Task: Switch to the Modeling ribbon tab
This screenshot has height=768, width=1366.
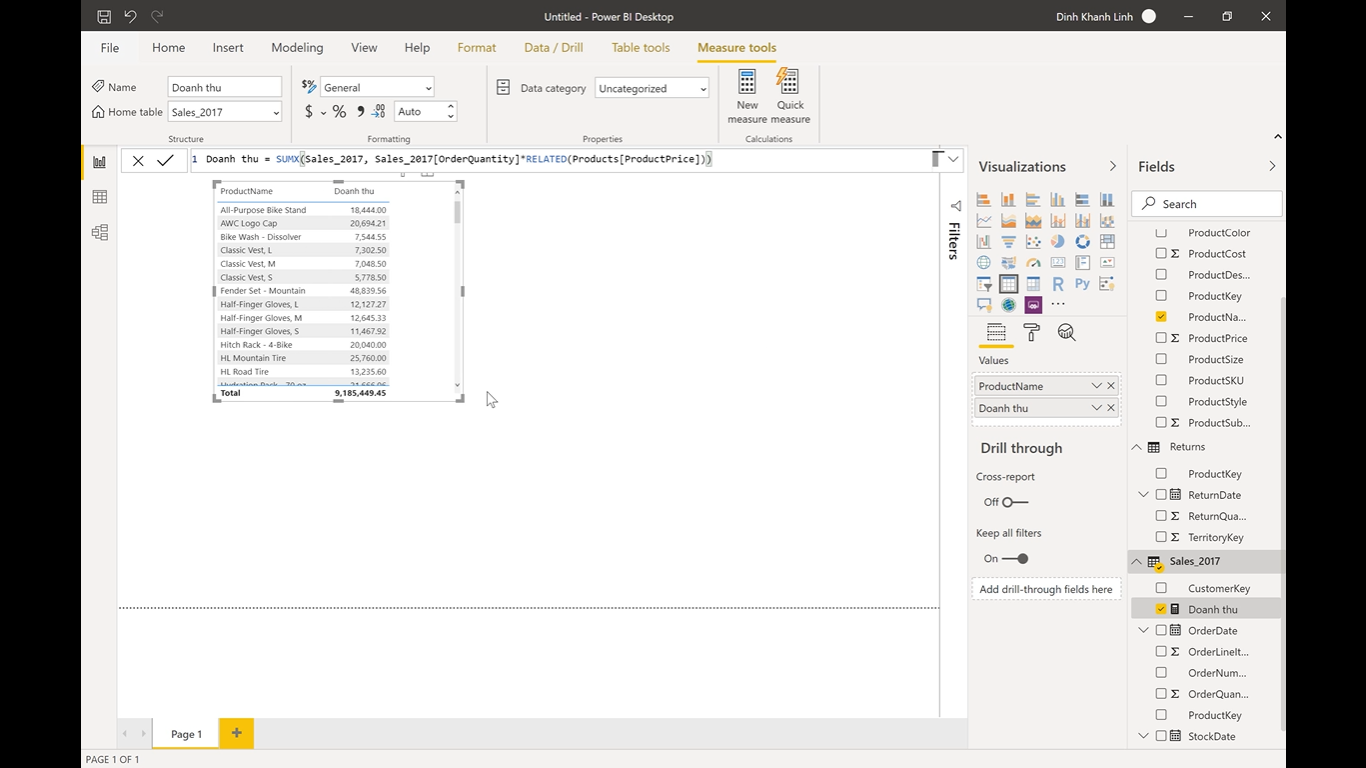Action: [x=297, y=47]
